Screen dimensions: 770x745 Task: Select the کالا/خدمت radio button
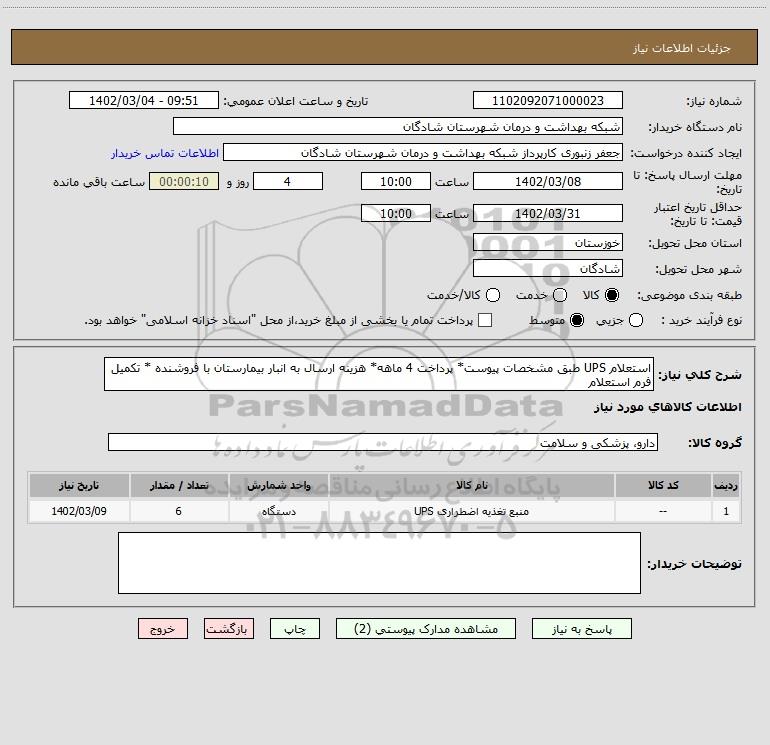(x=493, y=295)
